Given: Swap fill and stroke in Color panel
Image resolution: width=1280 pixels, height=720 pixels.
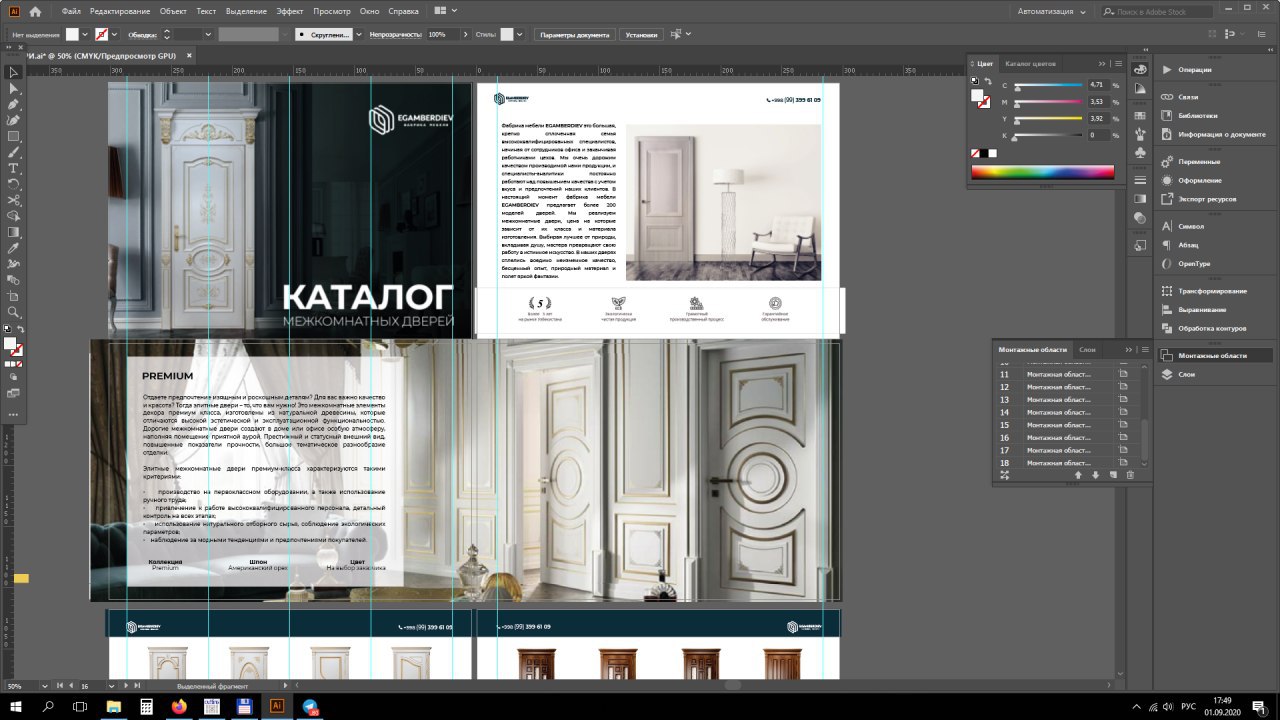Looking at the screenshot, I should (x=988, y=82).
